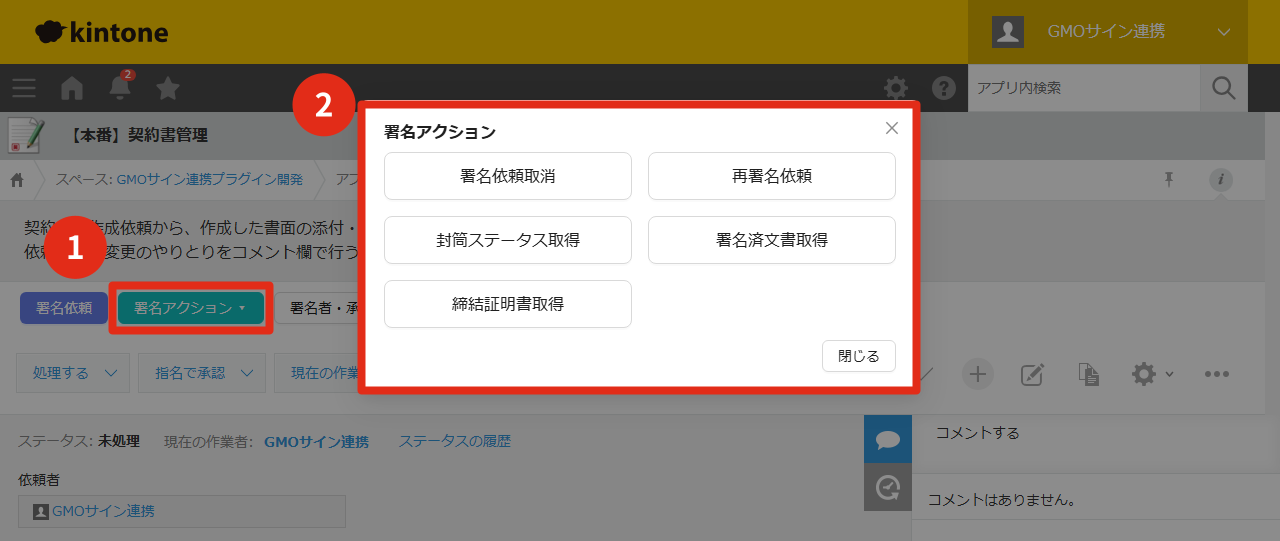Click the 依頼者 field label
Screen dimensions: 1280x541
(39, 480)
